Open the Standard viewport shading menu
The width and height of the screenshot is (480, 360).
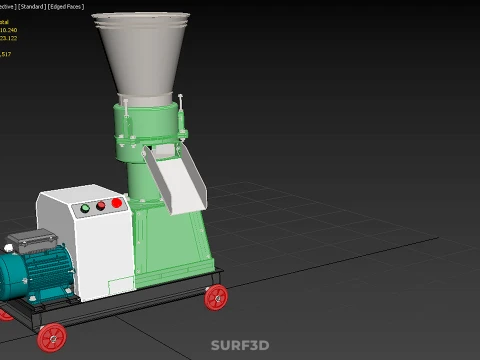(32, 7)
